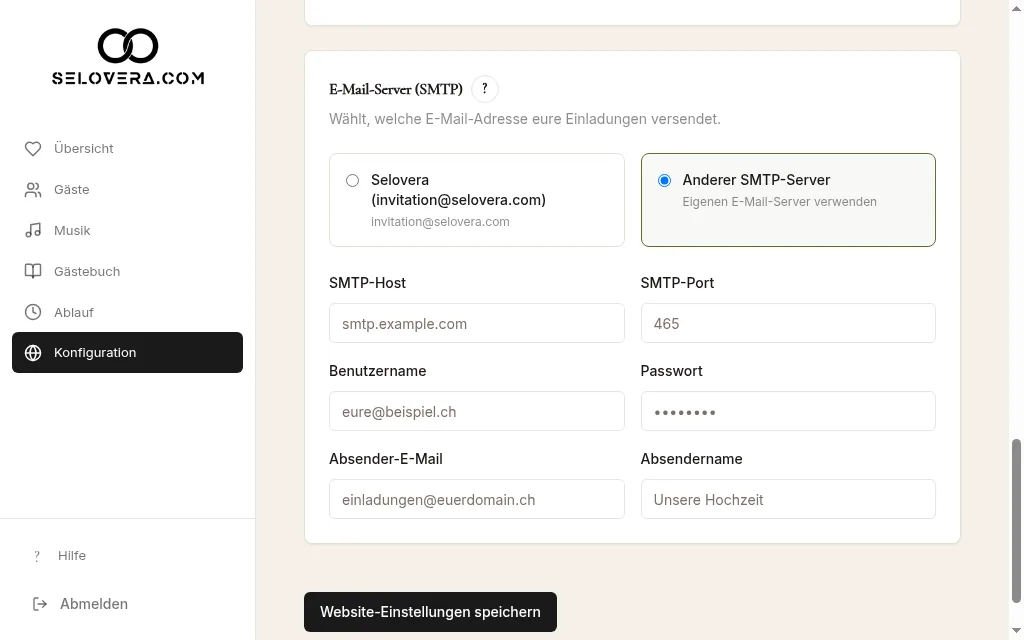Open the Musik page
Image resolution: width=1024 pixels, height=640 pixels.
127,231
